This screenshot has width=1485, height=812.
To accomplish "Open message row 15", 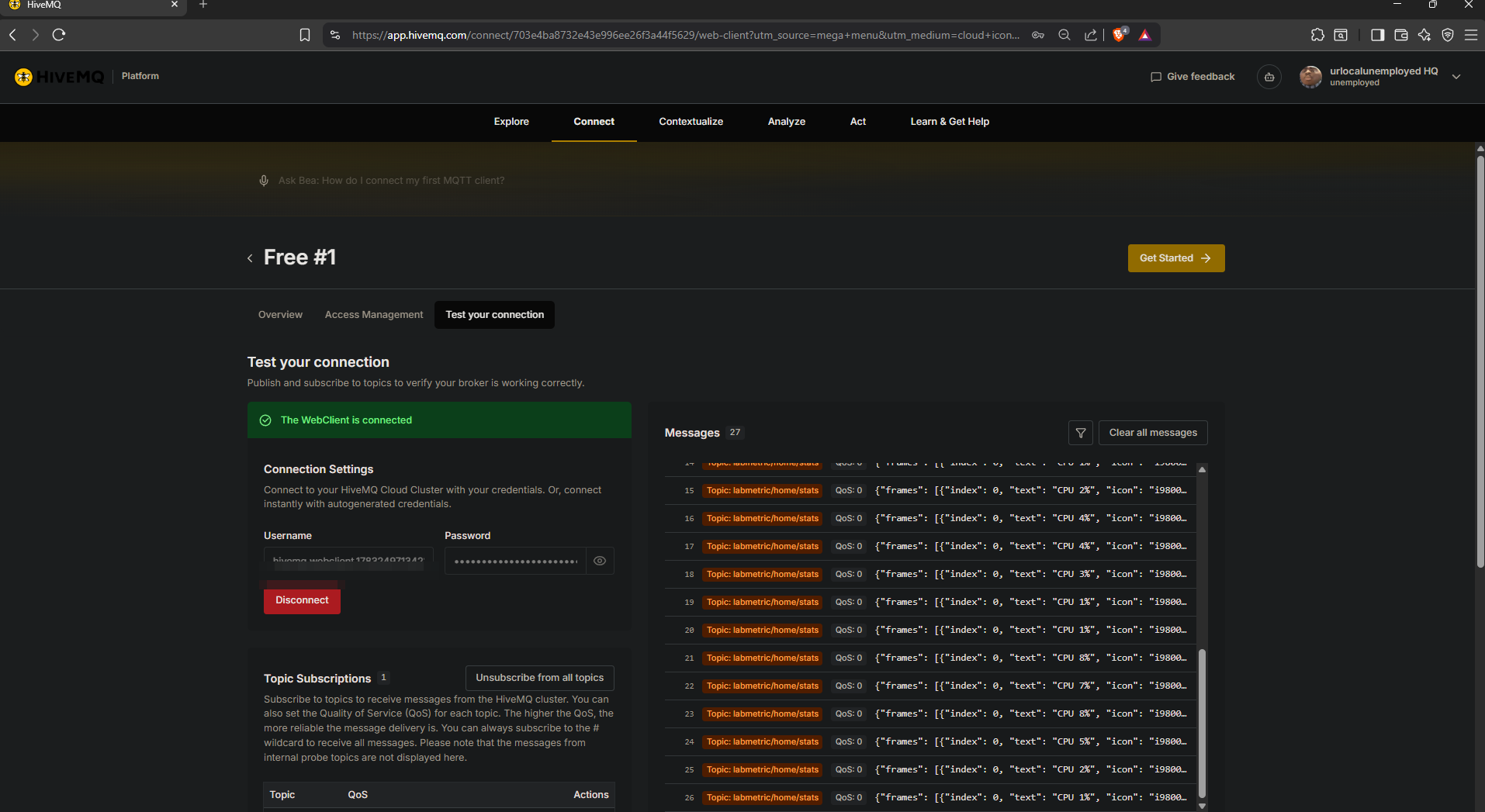I will (930, 490).
